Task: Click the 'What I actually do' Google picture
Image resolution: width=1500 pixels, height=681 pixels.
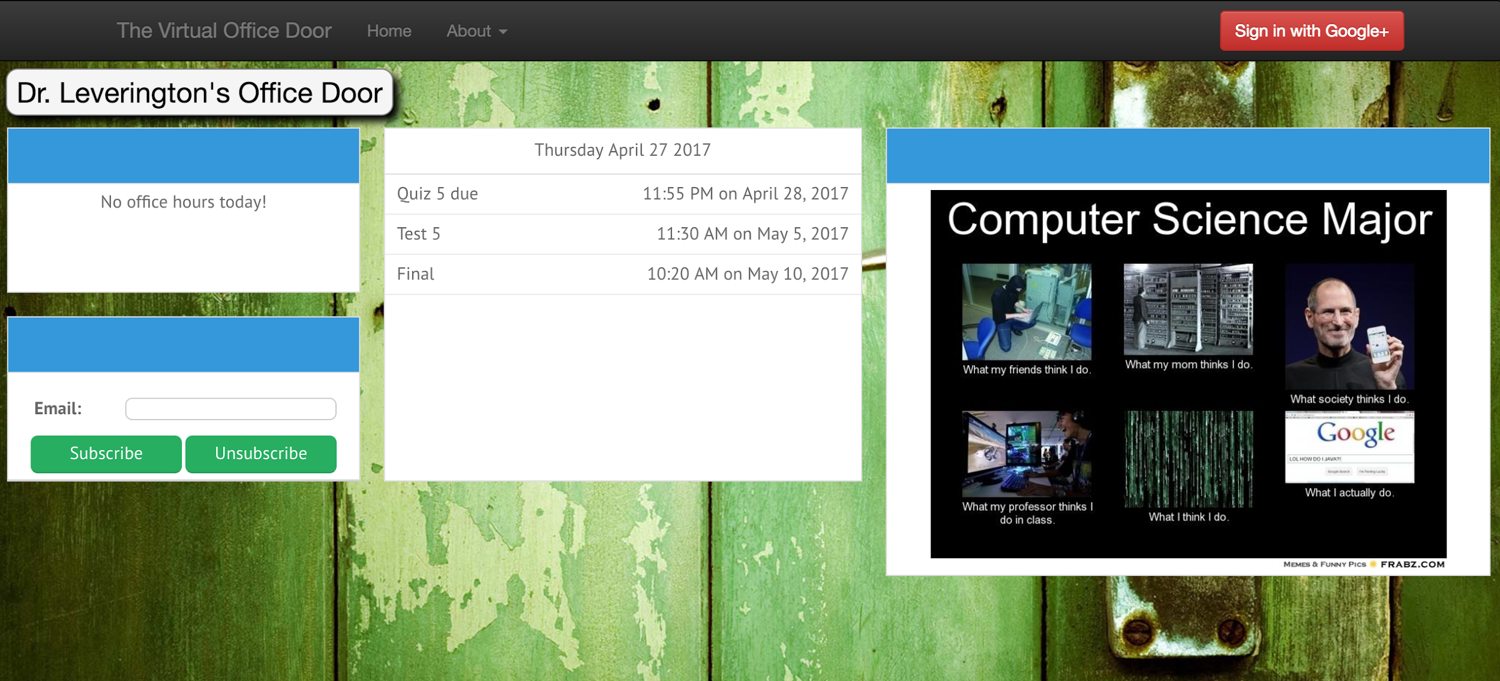Action: [x=1349, y=447]
